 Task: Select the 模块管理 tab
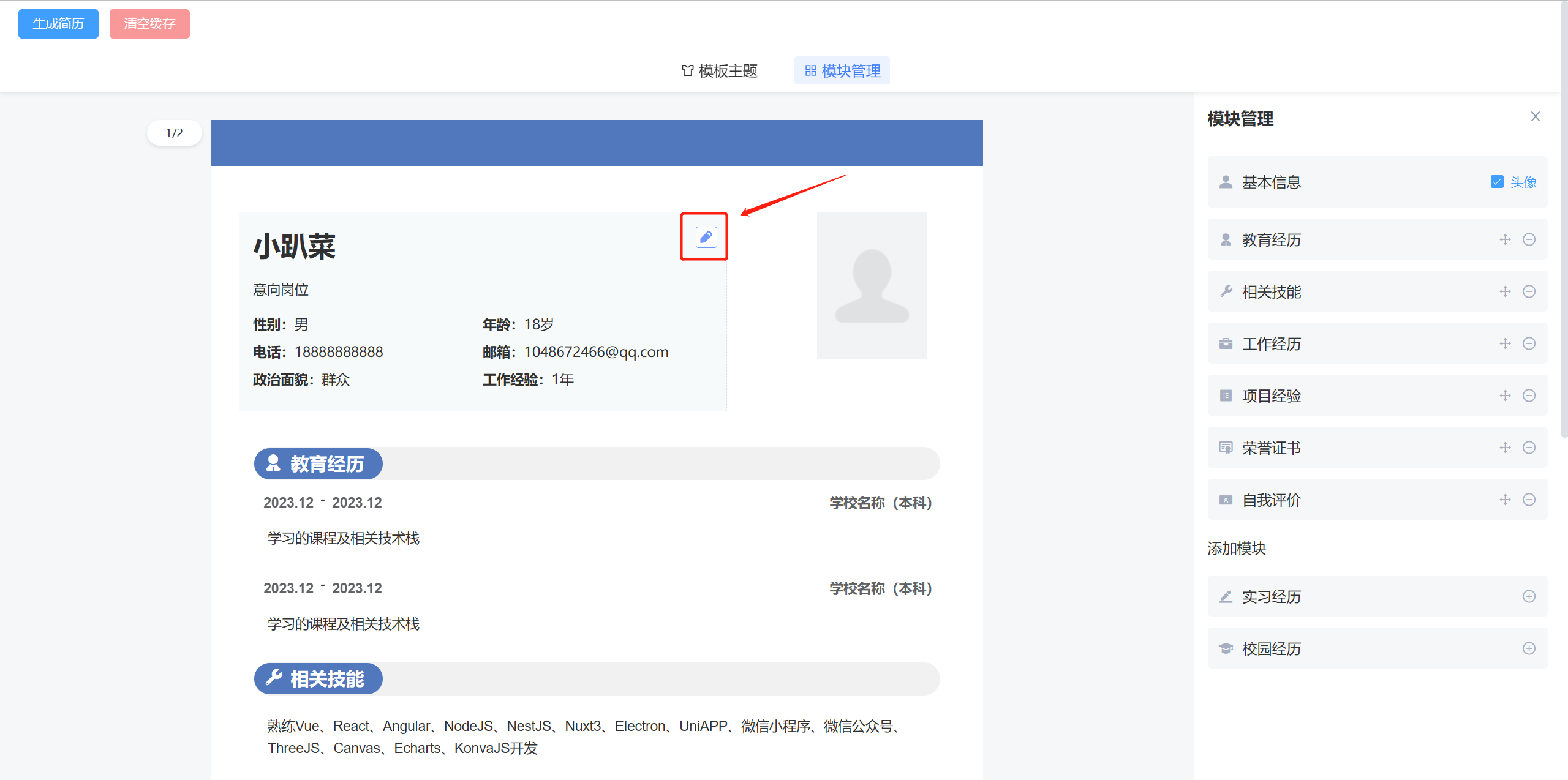point(842,71)
